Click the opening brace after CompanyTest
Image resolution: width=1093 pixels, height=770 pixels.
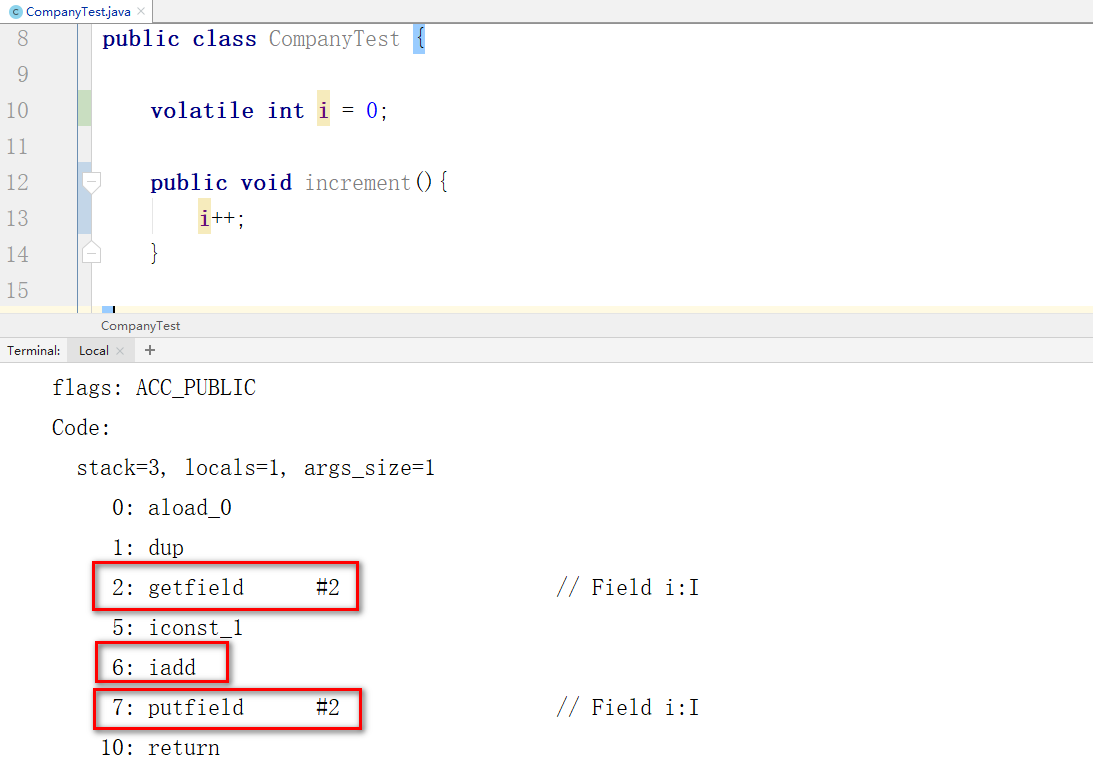419,39
